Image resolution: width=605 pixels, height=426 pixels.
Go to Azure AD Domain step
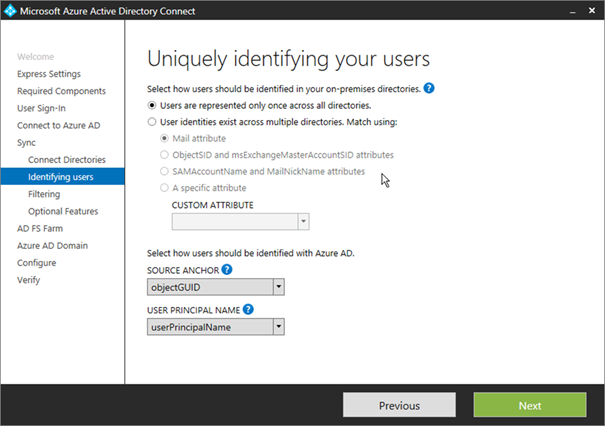point(52,245)
